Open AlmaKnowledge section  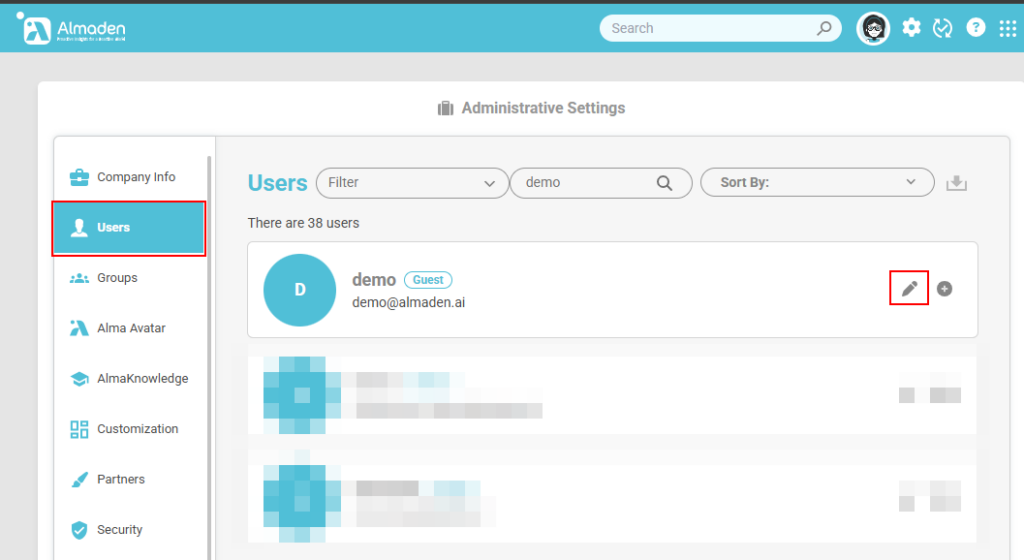[x=142, y=379]
